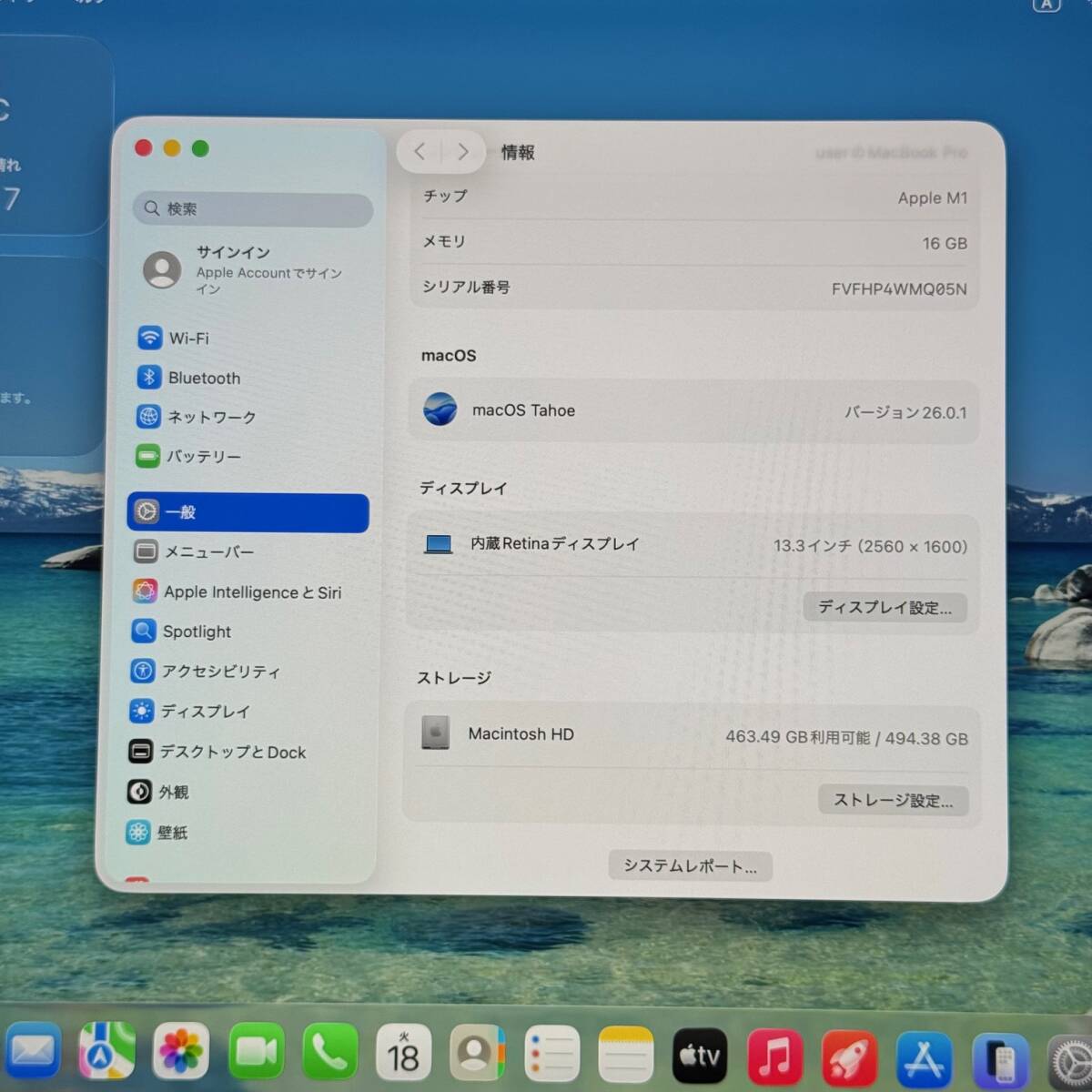Open ネットワーク (Network) settings

(x=207, y=418)
